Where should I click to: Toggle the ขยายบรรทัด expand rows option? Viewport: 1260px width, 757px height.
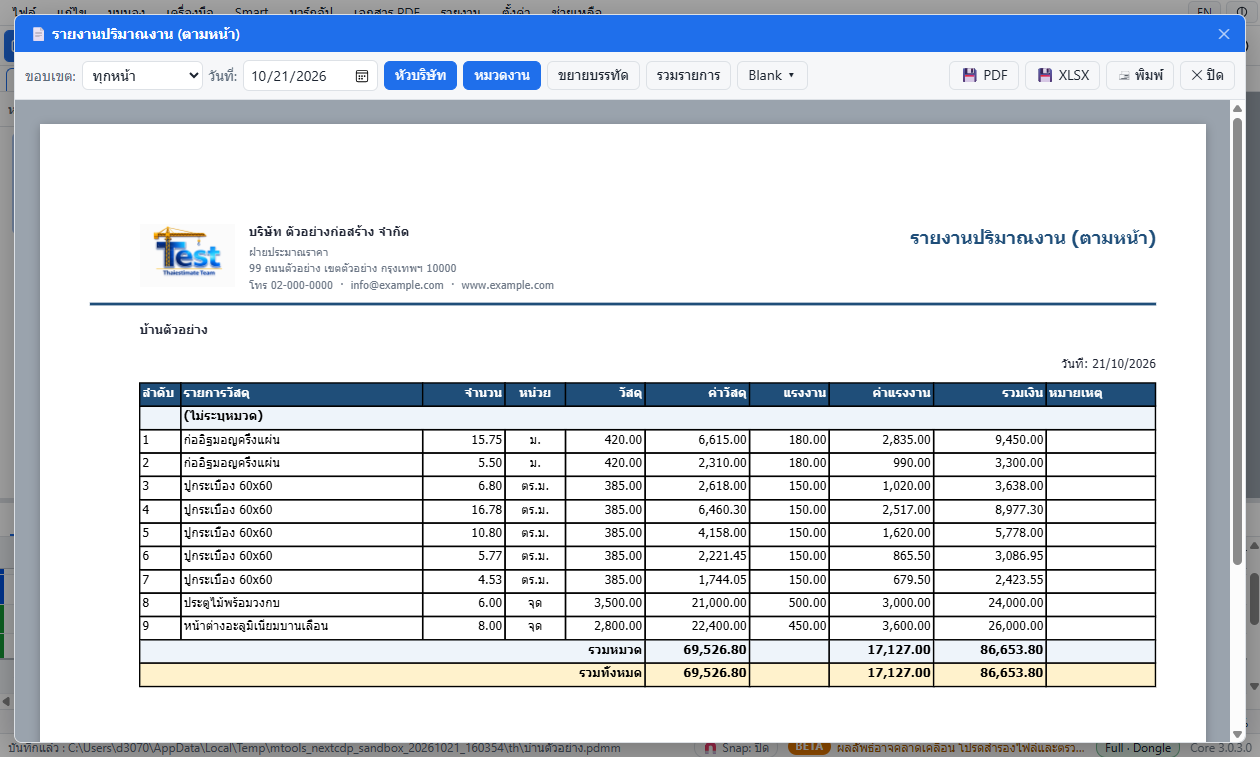pyautogui.click(x=594, y=75)
